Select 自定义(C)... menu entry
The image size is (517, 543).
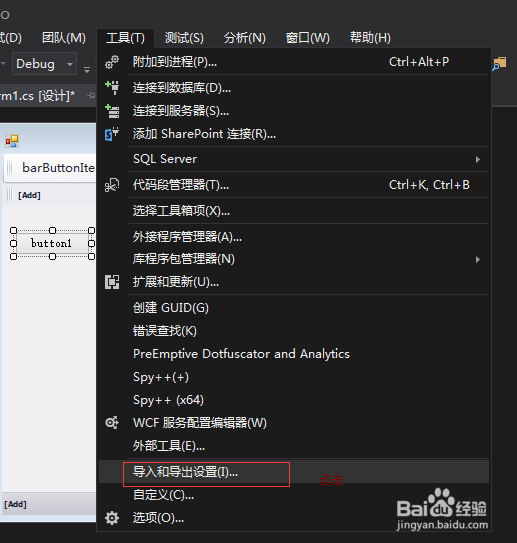tap(294, 495)
